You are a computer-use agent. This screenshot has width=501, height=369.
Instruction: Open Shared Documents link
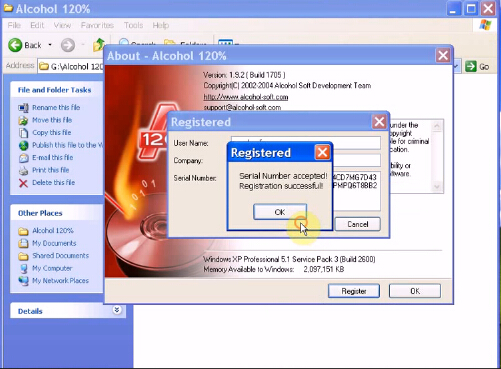click(x=60, y=255)
